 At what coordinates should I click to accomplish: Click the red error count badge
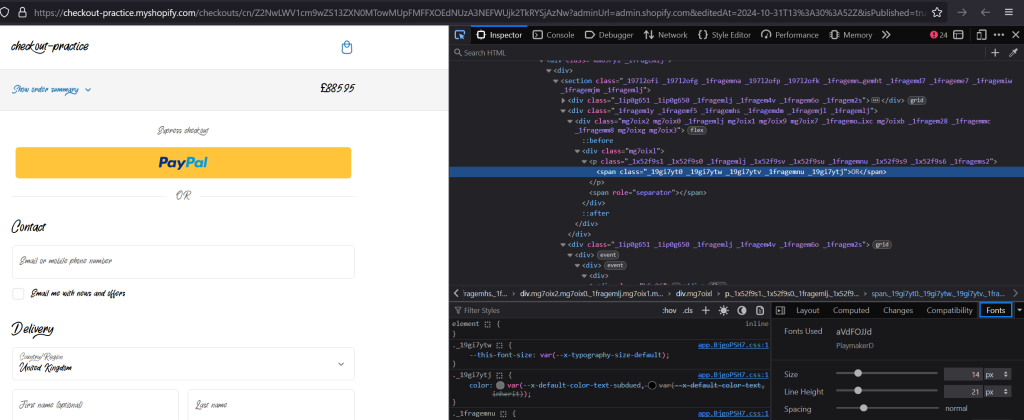point(939,34)
